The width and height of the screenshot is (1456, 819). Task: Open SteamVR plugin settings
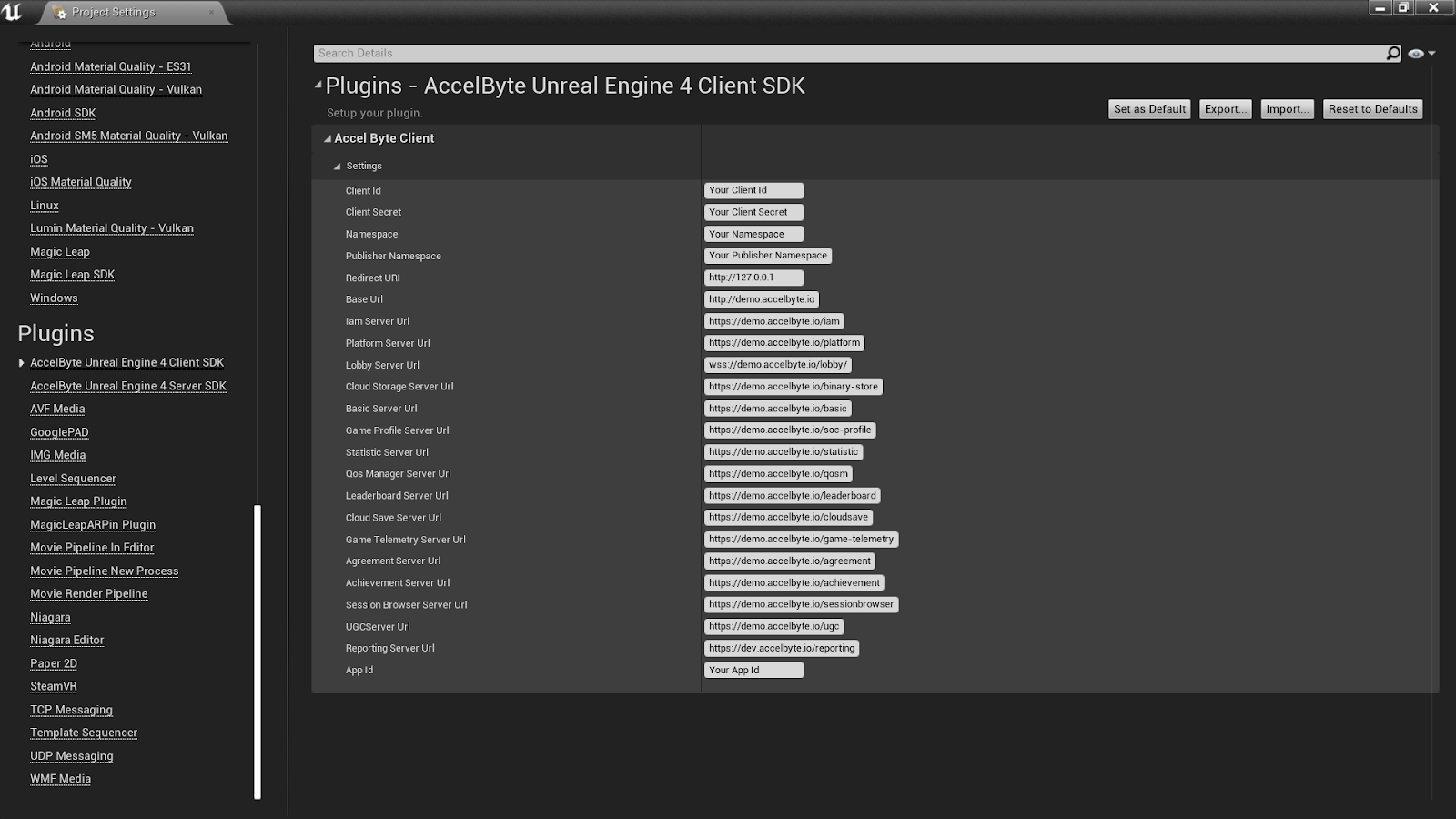click(54, 687)
